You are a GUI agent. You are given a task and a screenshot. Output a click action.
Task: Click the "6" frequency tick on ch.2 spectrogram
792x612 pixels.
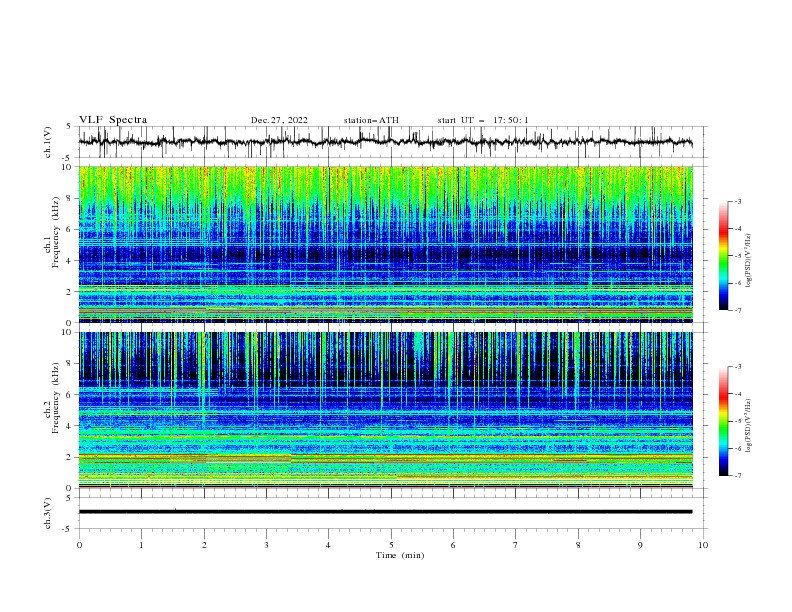pos(70,395)
